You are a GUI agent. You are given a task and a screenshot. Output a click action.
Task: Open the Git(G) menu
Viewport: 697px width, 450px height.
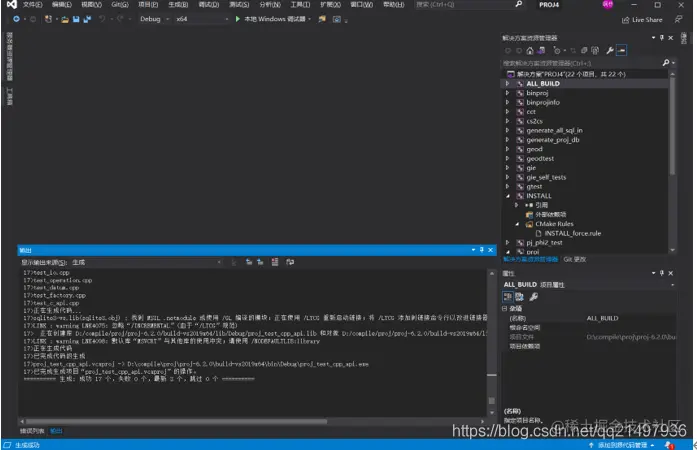(x=120, y=4)
